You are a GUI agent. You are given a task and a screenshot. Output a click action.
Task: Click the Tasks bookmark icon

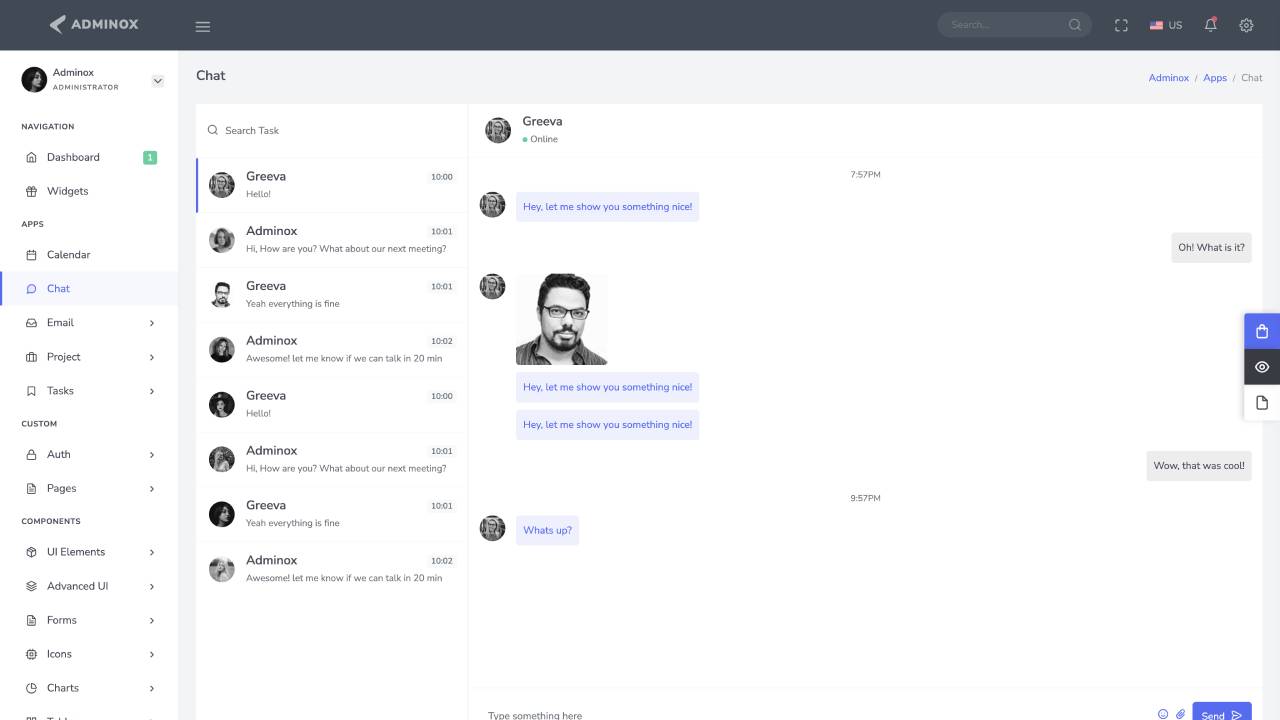(31, 391)
